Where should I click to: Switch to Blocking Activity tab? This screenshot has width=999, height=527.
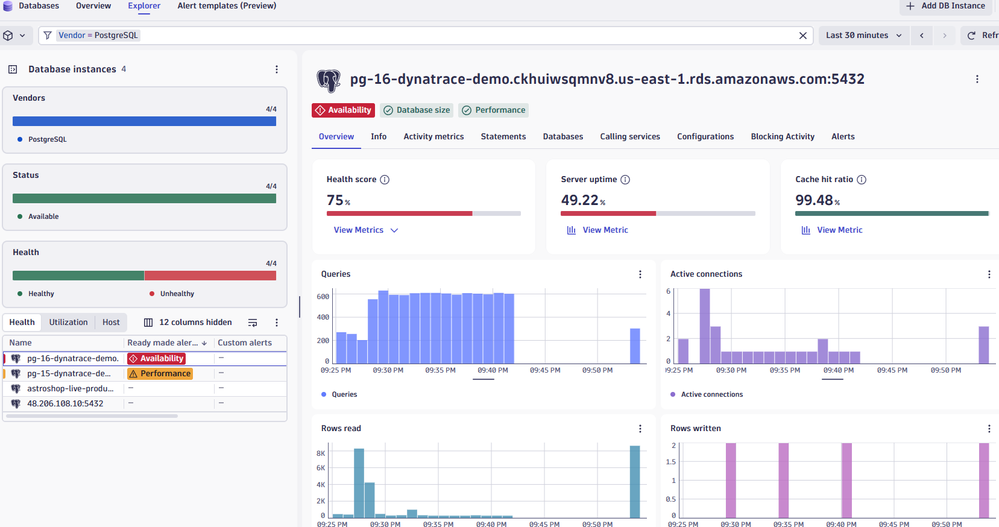[x=782, y=136]
